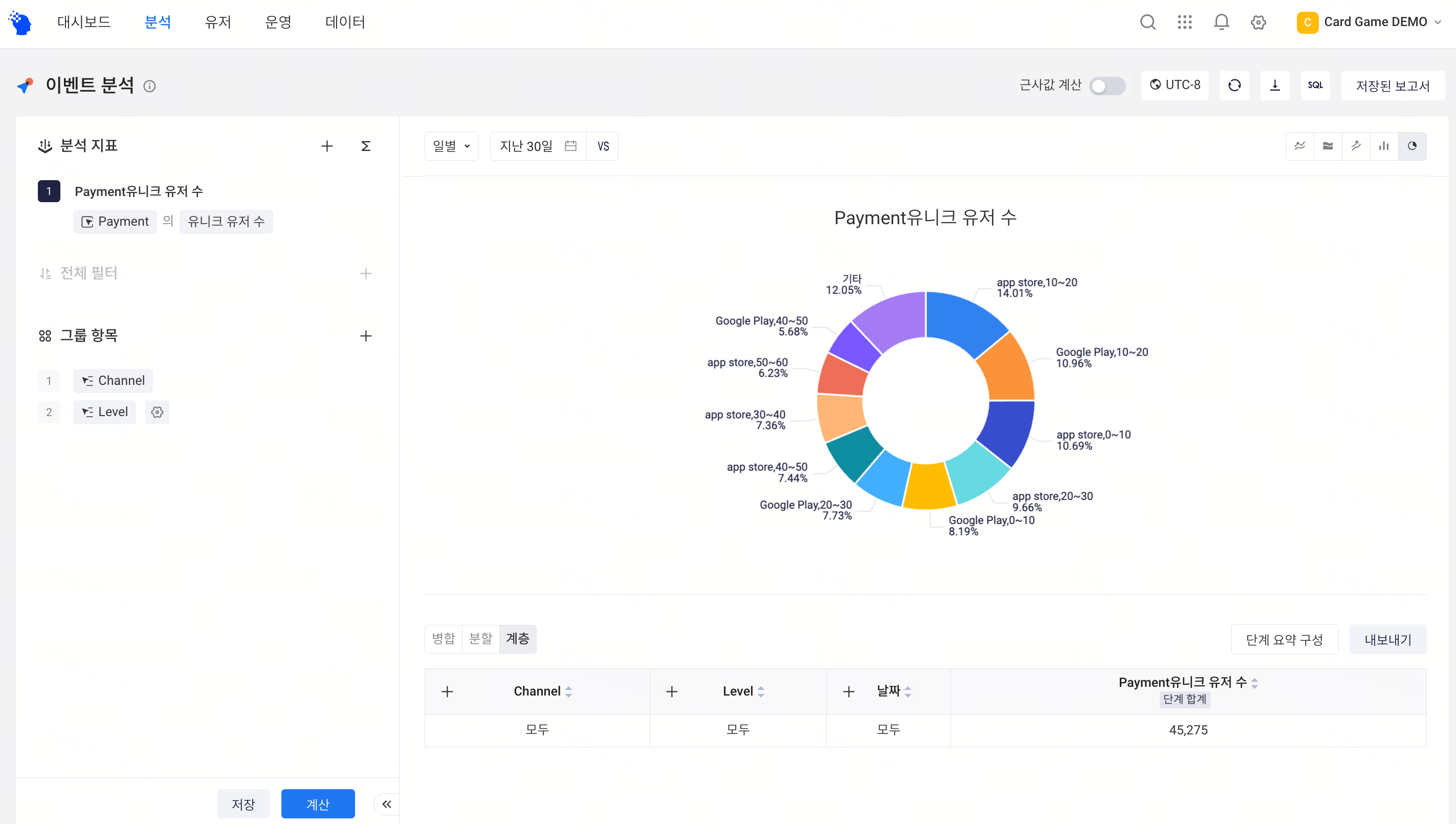The width and height of the screenshot is (1456, 824).
Task: Select the pie chart view
Action: click(x=1413, y=146)
